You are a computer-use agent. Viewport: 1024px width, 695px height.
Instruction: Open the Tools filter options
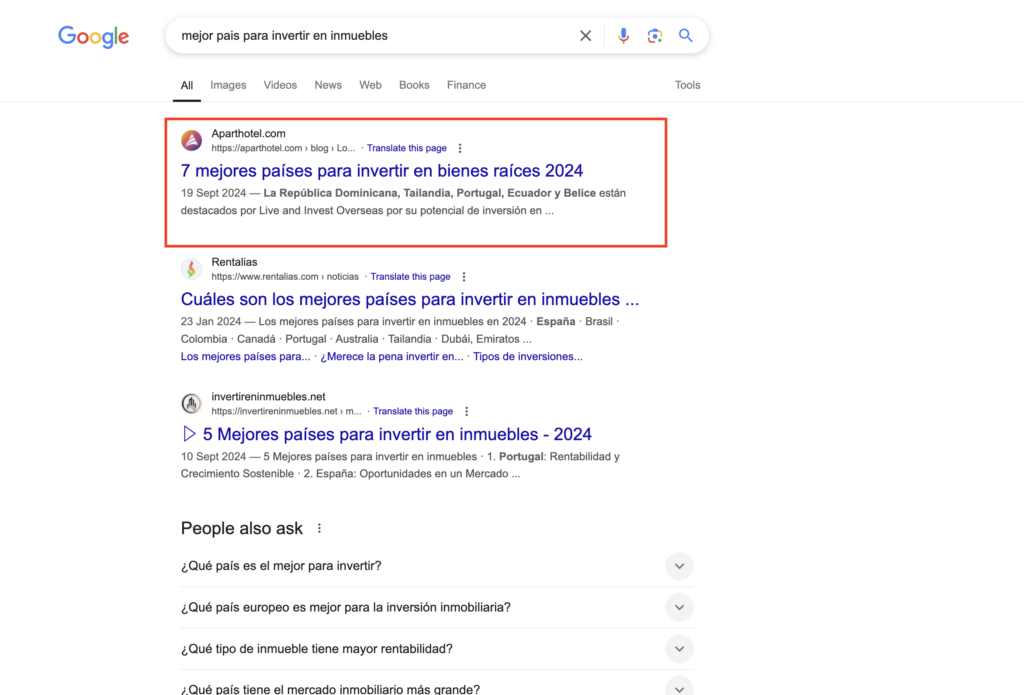[687, 86]
